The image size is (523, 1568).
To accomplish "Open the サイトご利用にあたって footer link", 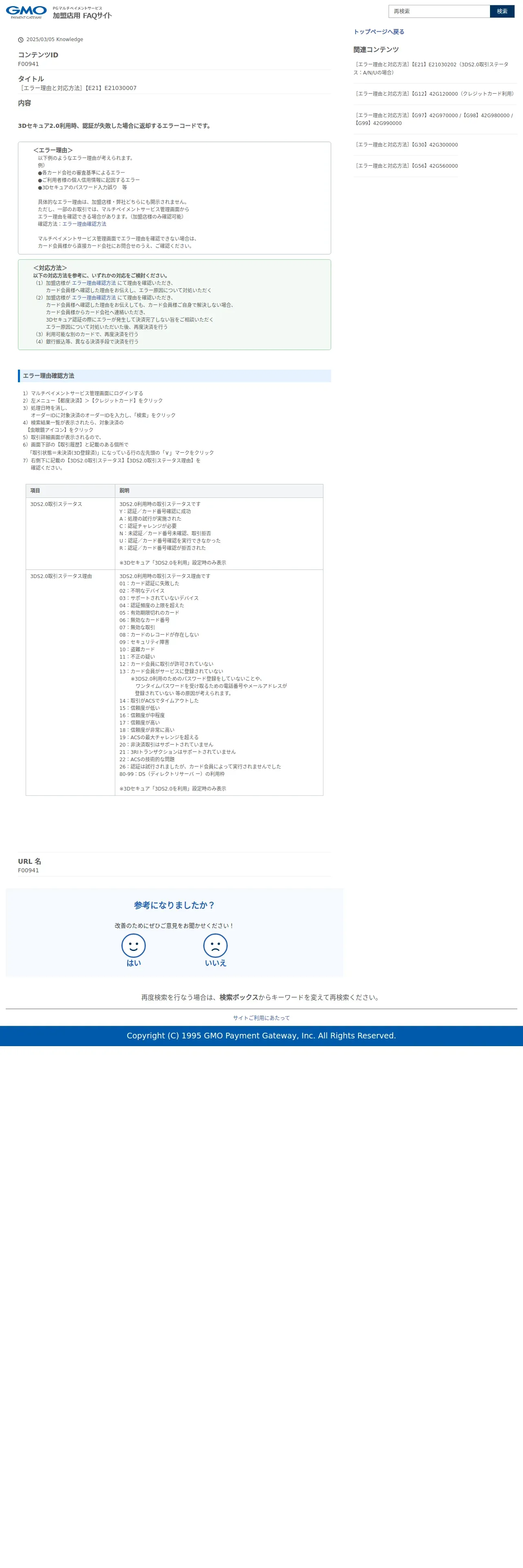I will [x=261, y=1018].
